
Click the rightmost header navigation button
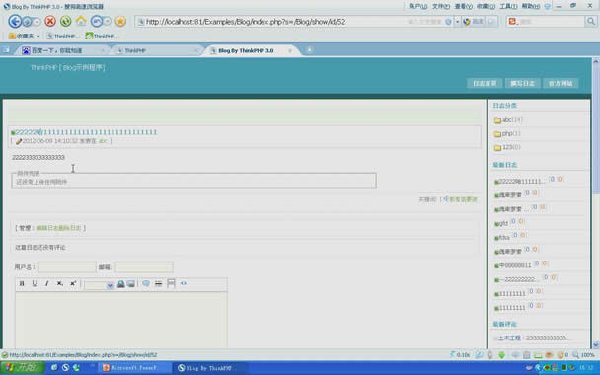[x=561, y=83]
